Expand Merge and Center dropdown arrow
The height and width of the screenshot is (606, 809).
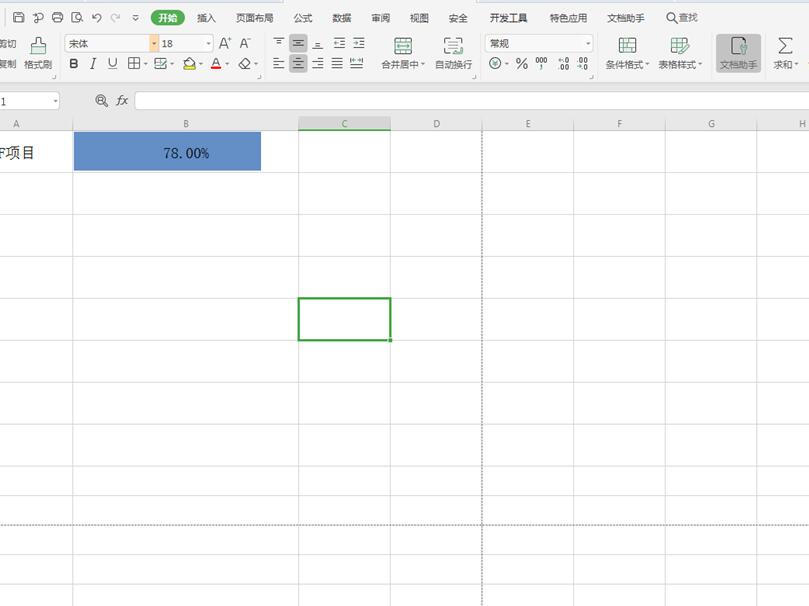[x=423, y=64]
